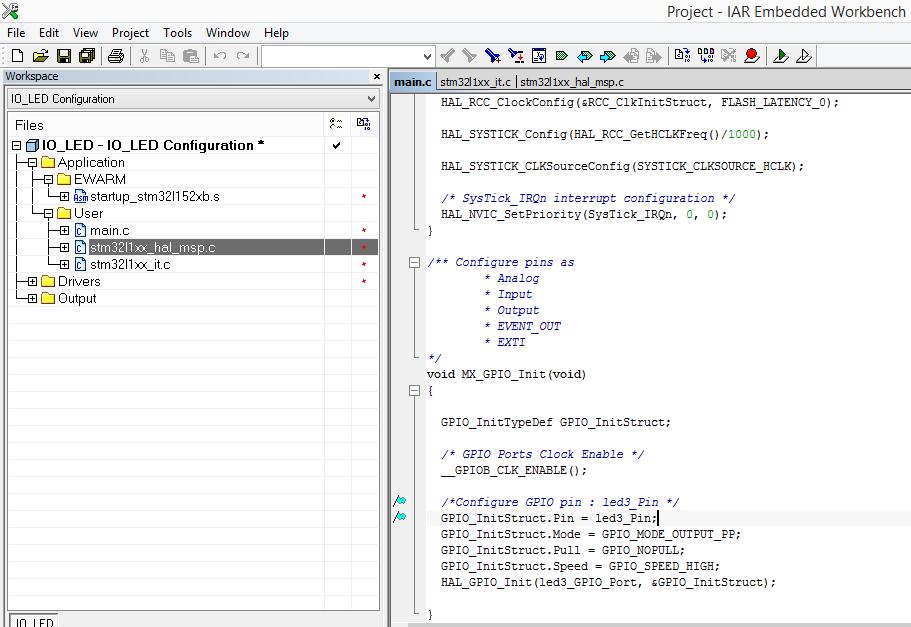
Task: Open the Edit menu
Action: click(49, 33)
